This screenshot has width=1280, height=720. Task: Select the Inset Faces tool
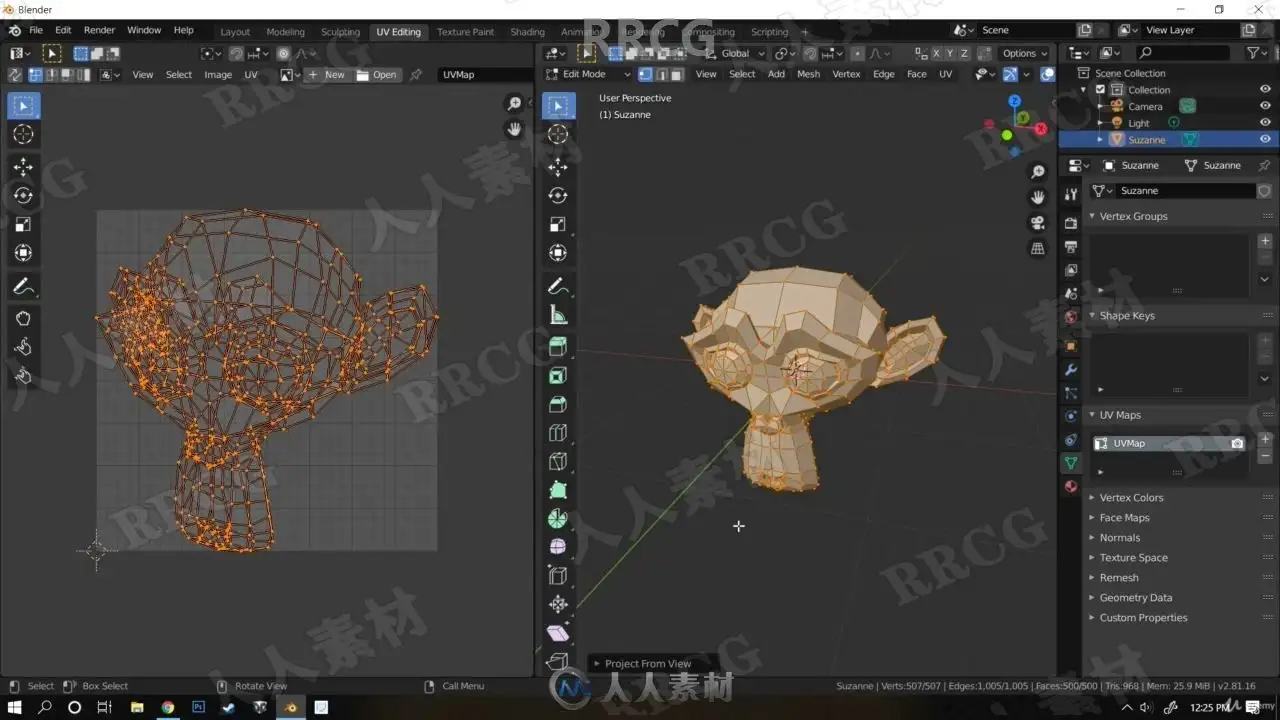click(x=558, y=375)
